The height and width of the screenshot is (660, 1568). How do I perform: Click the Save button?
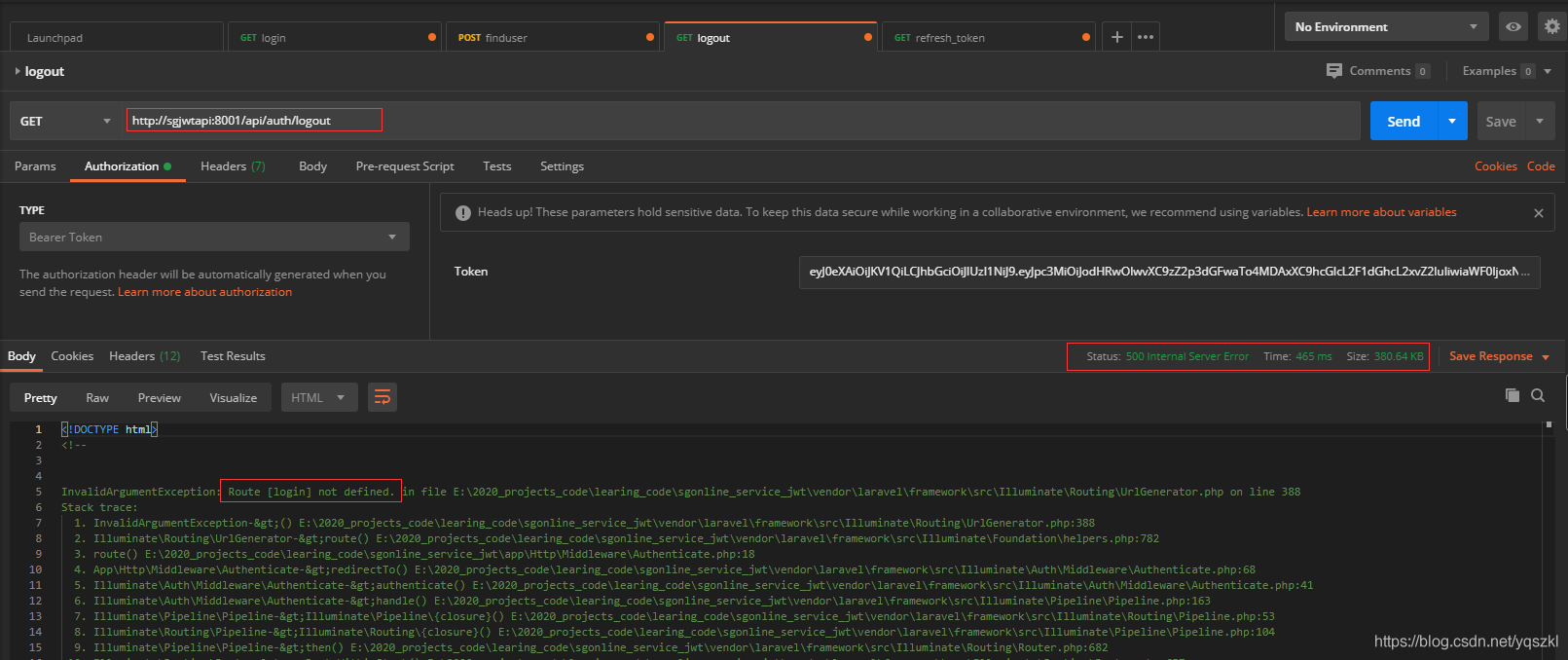click(x=1501, y=121)
